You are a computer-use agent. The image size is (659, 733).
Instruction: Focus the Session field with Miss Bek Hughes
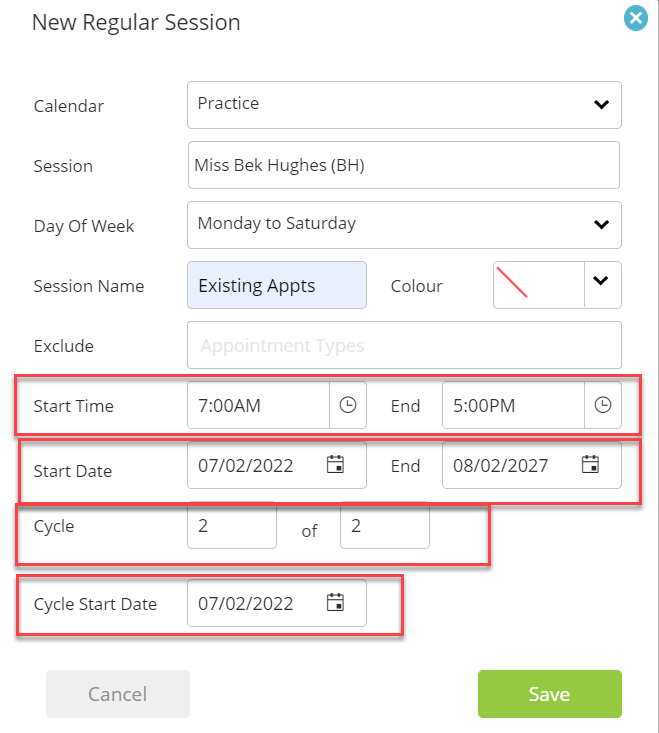404,165
